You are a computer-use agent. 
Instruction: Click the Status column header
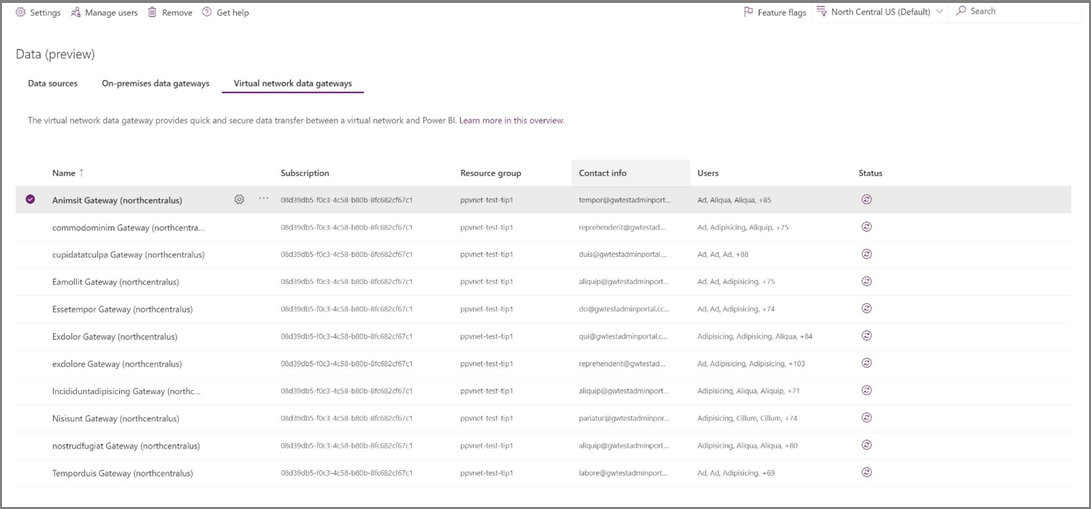tap(870, 173)
